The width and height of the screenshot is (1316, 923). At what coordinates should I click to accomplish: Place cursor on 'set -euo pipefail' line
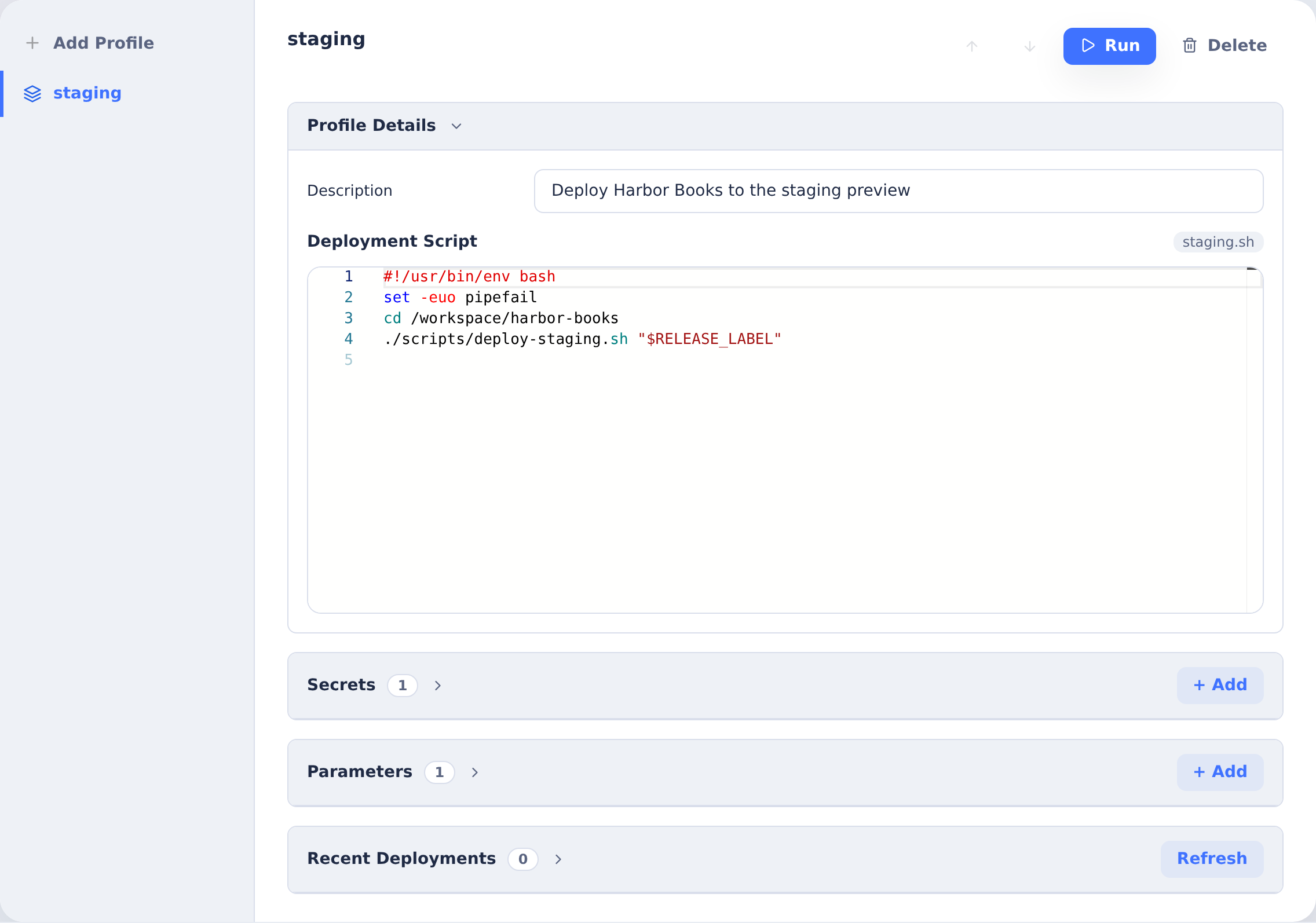click(x=460, y=298)
